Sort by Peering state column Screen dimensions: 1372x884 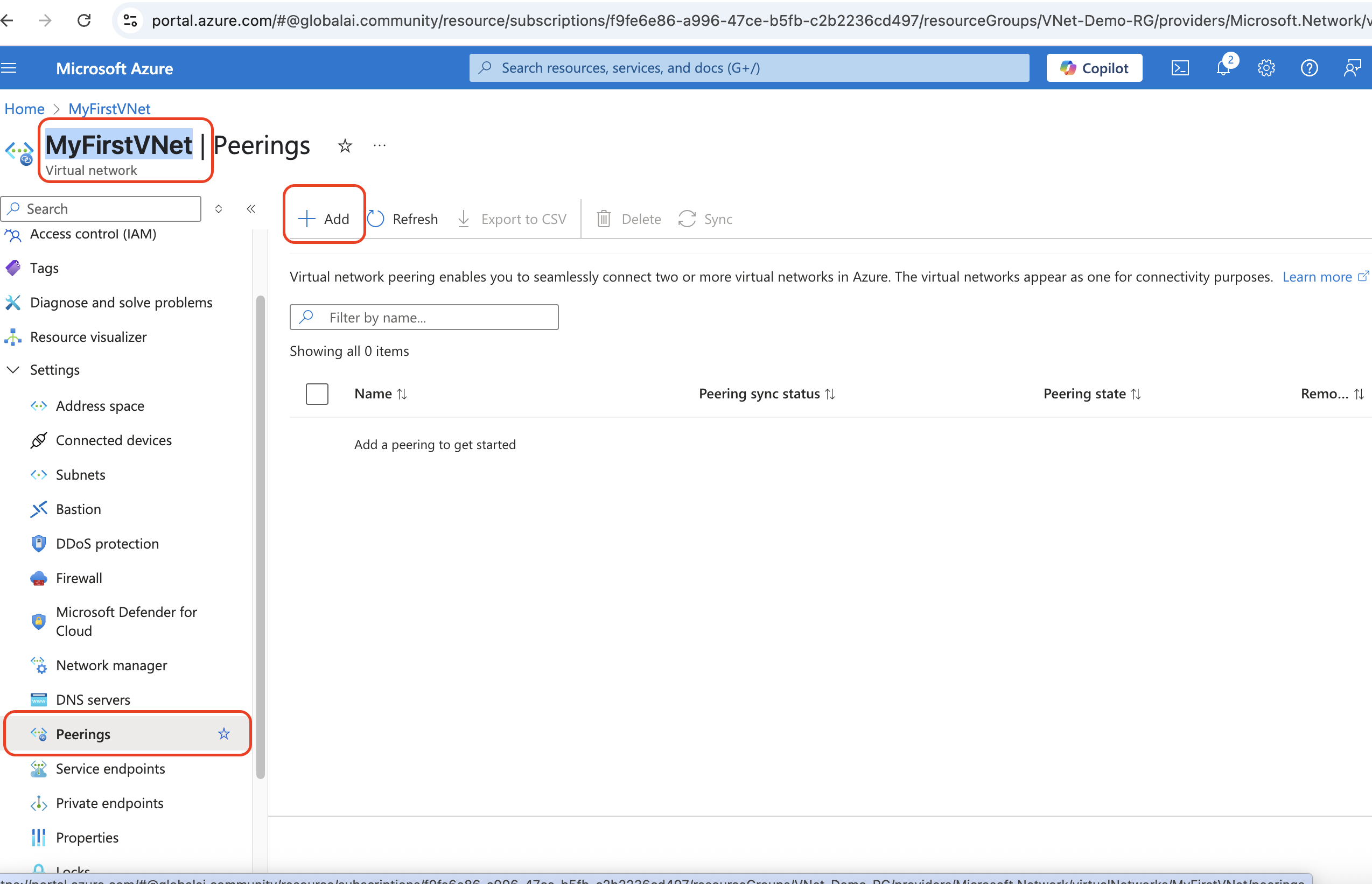click(x=1092, y=394)
